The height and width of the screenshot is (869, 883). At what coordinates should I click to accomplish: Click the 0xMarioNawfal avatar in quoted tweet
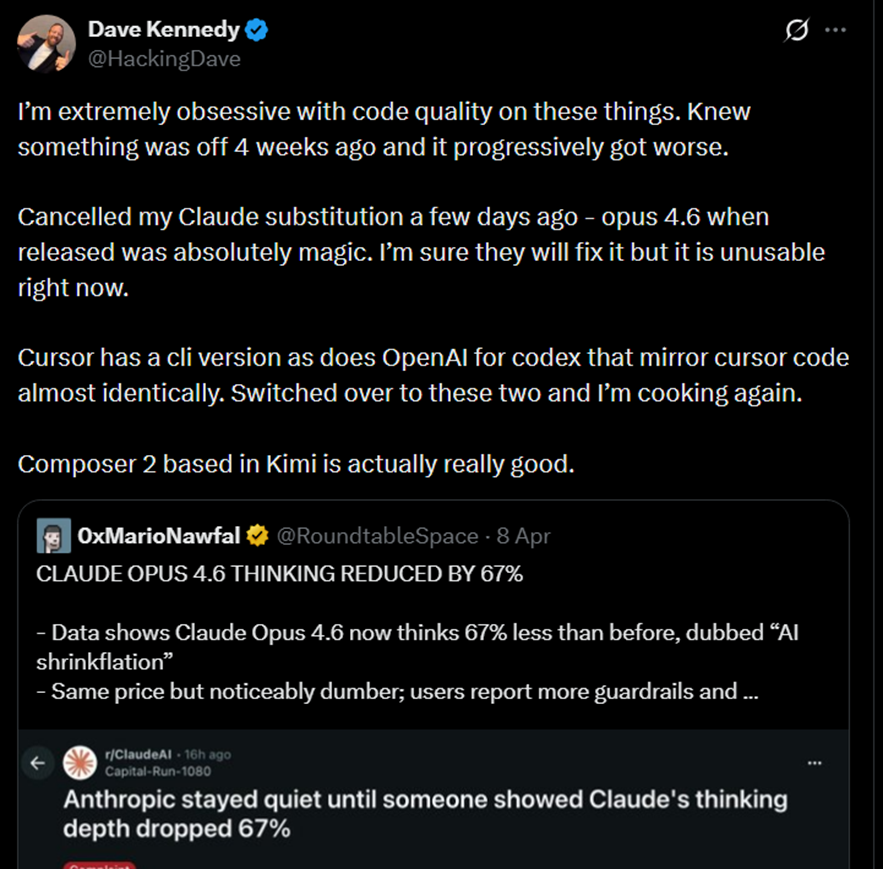pos(54,536)
